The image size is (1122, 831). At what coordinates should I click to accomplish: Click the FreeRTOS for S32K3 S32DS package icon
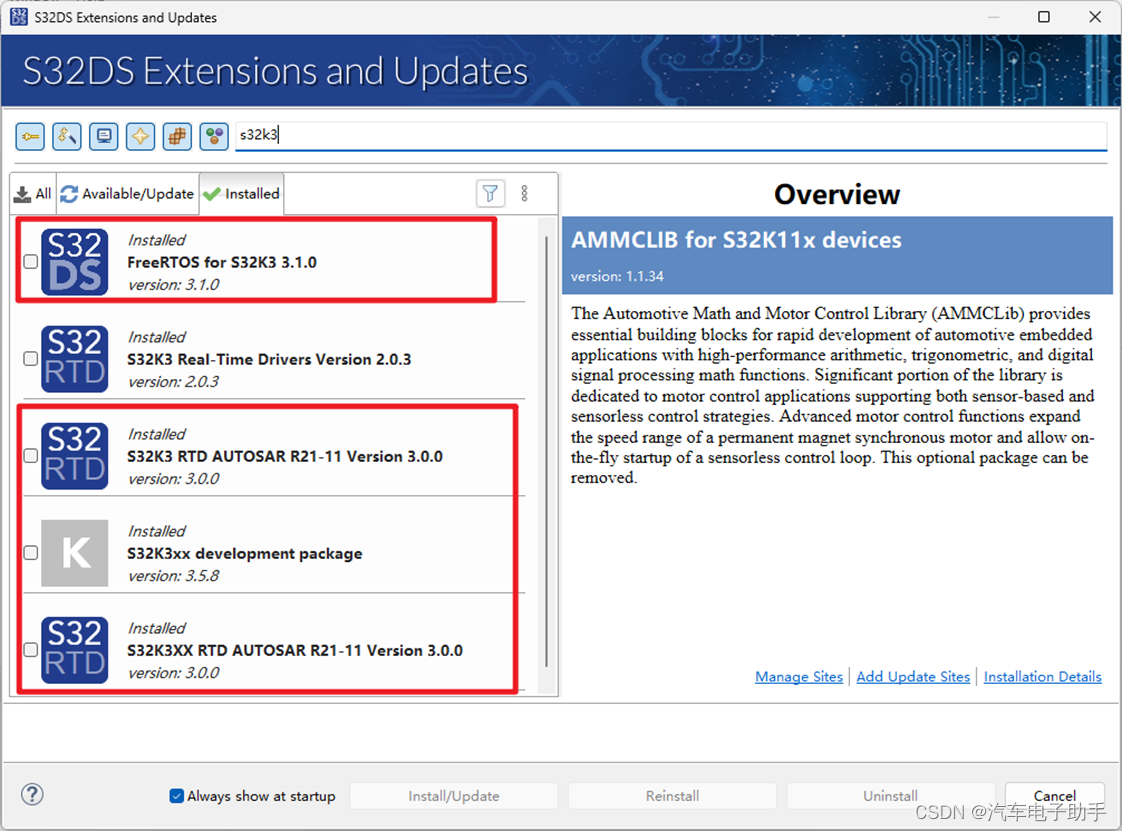point(74,262)
